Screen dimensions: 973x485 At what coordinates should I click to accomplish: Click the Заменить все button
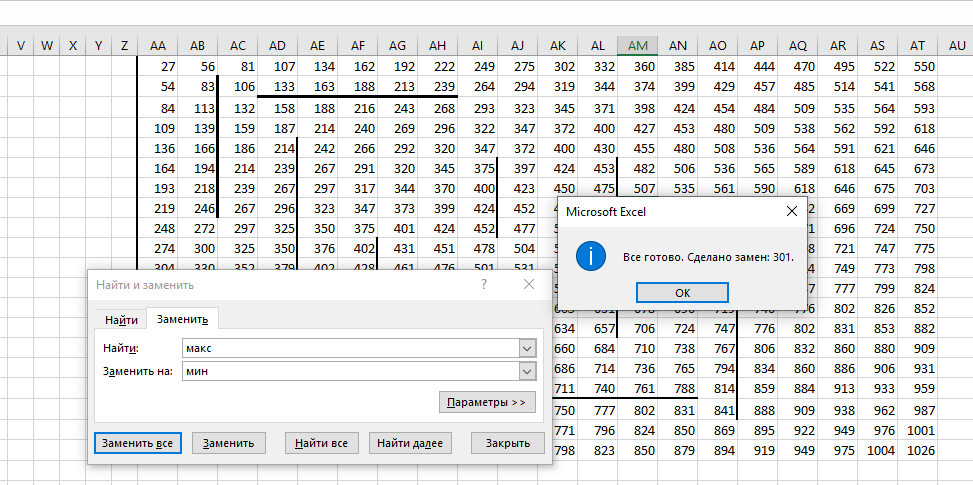[138, 443]
